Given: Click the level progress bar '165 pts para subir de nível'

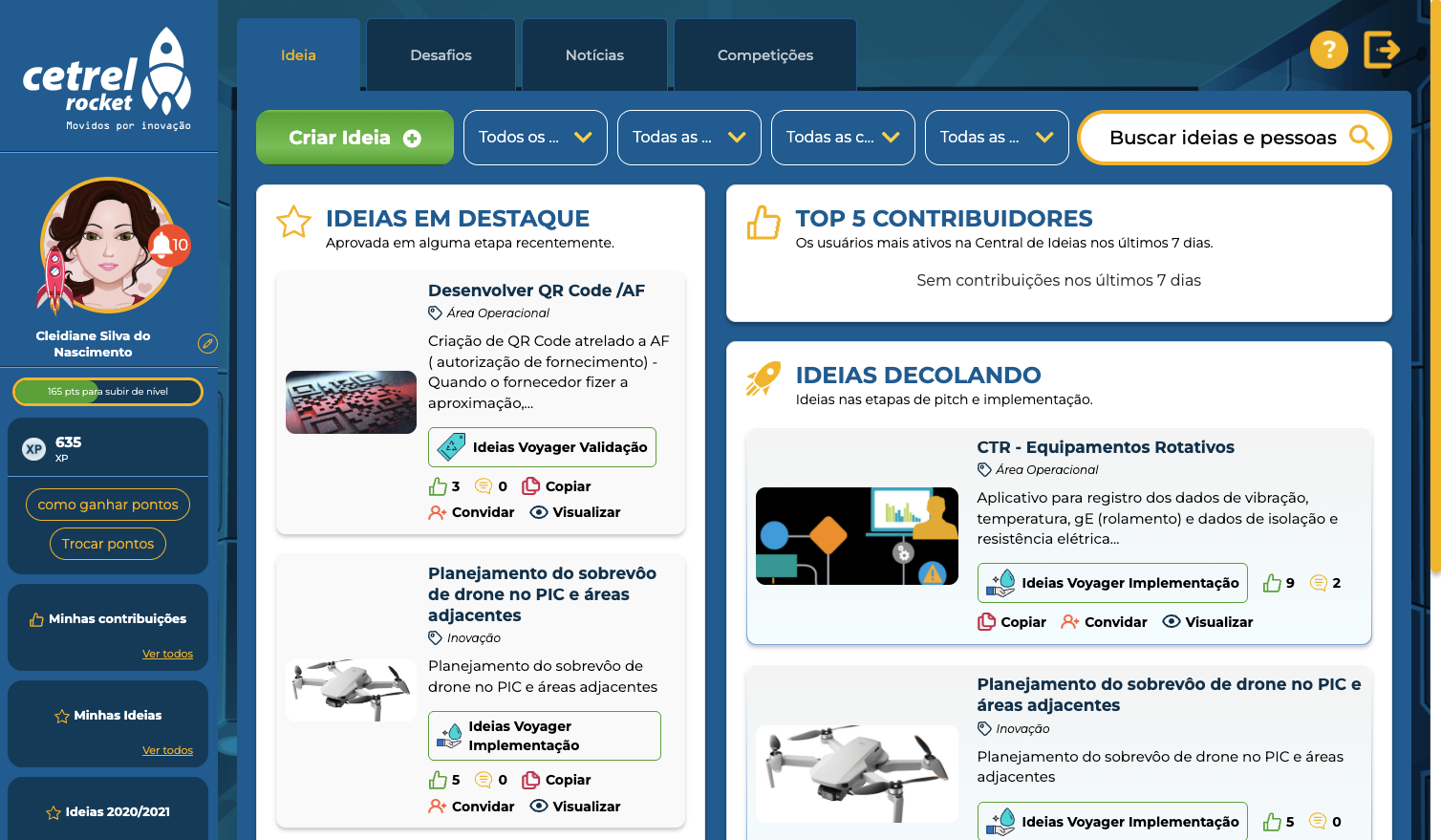Looking at the screenshot, I should click(108, 392).
